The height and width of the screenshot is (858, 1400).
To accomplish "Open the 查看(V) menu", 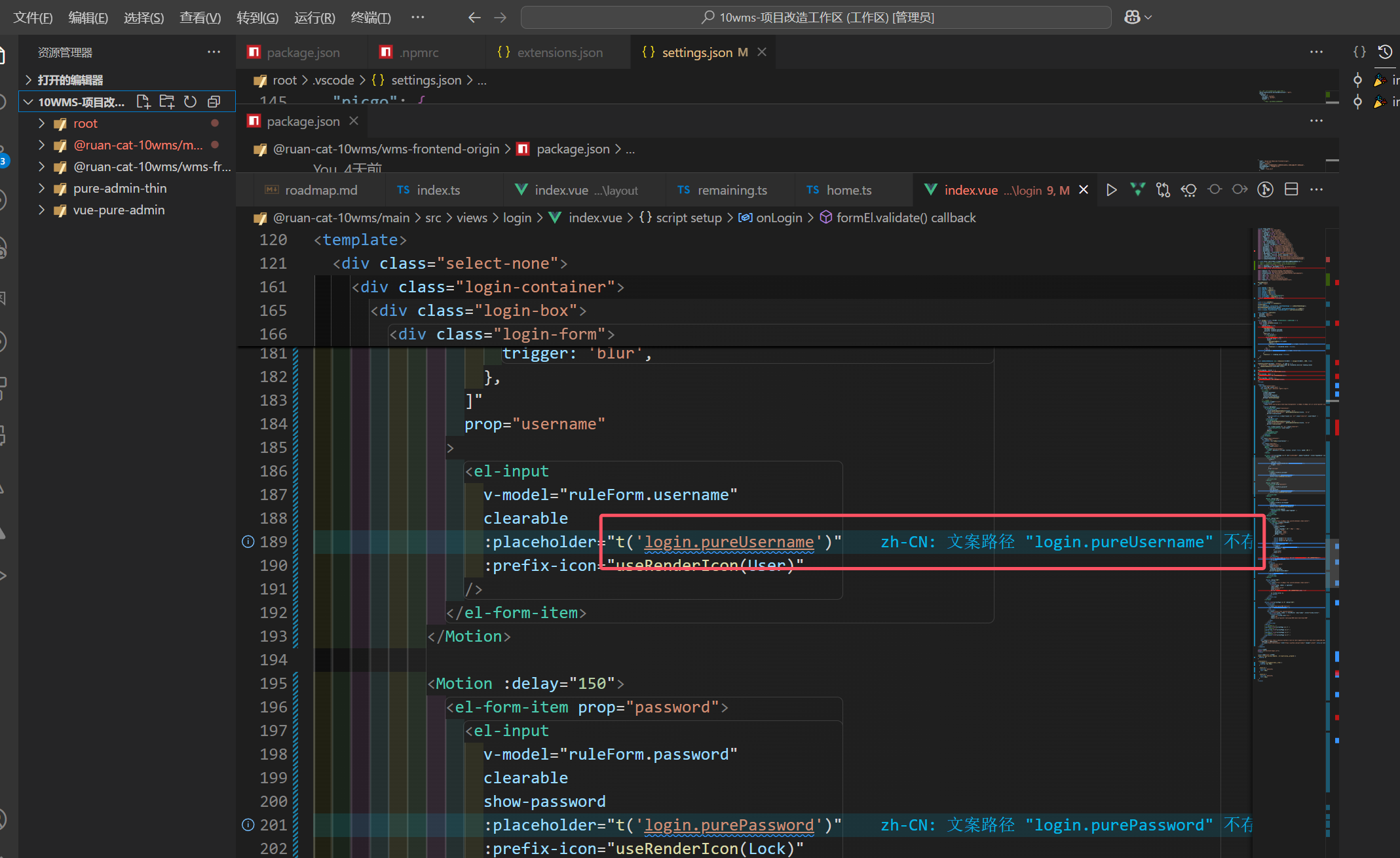I will pos(200,18).
